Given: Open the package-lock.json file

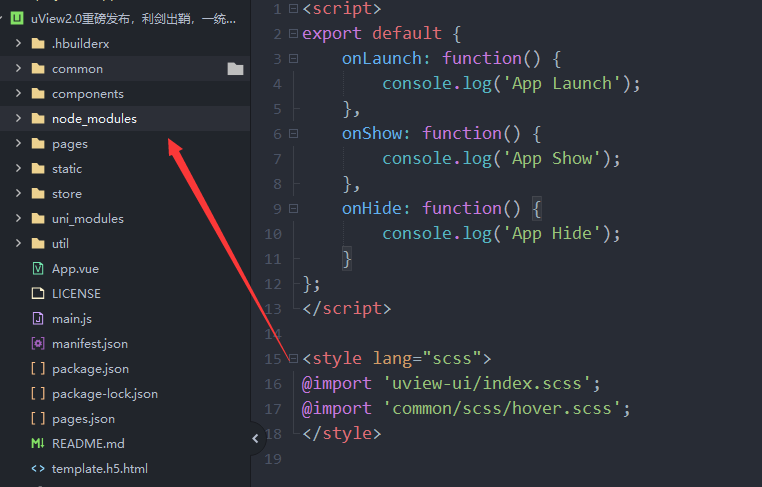Looking at the screenshot, I should coord(104,394).
